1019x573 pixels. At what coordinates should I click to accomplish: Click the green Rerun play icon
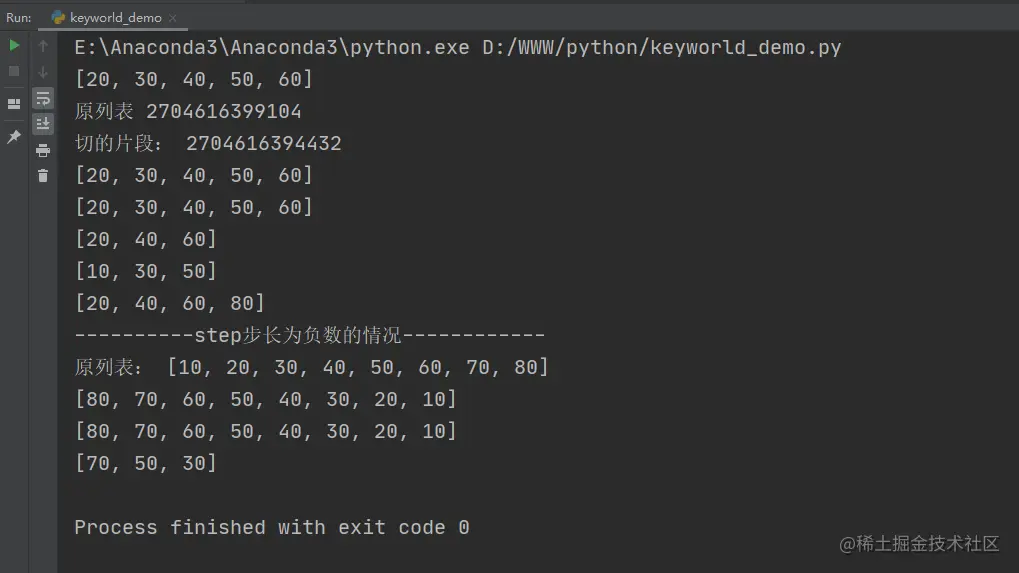point(14,45)
